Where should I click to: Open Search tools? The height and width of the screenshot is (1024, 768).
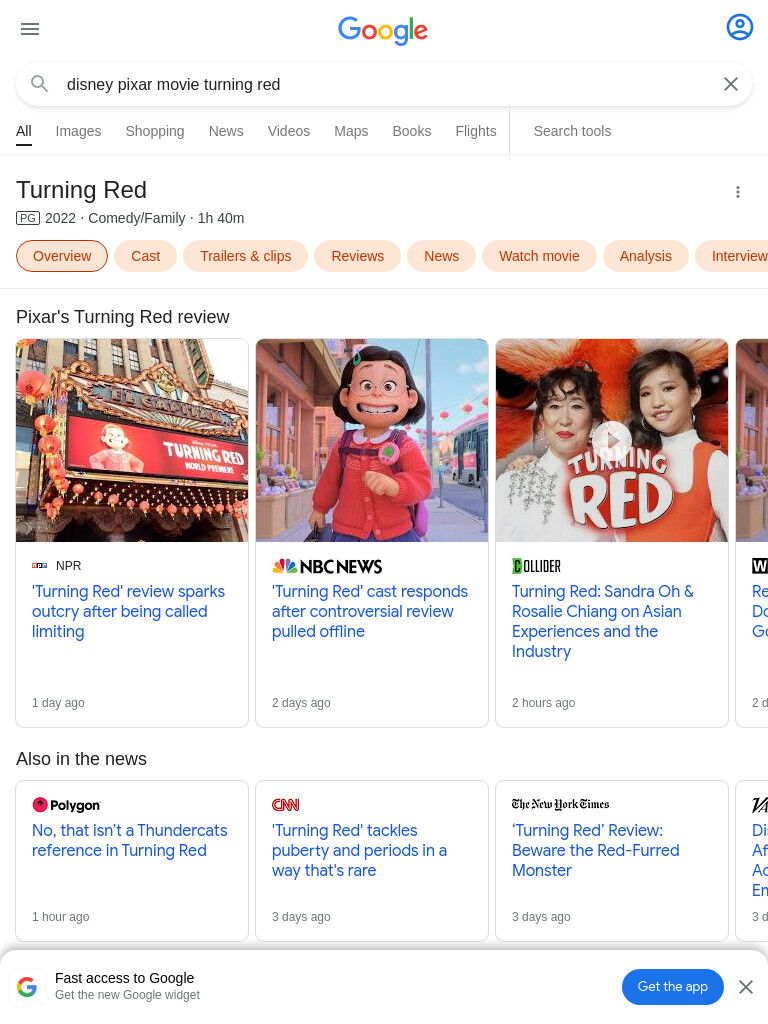pyautogui.click(x=572, y=131)
